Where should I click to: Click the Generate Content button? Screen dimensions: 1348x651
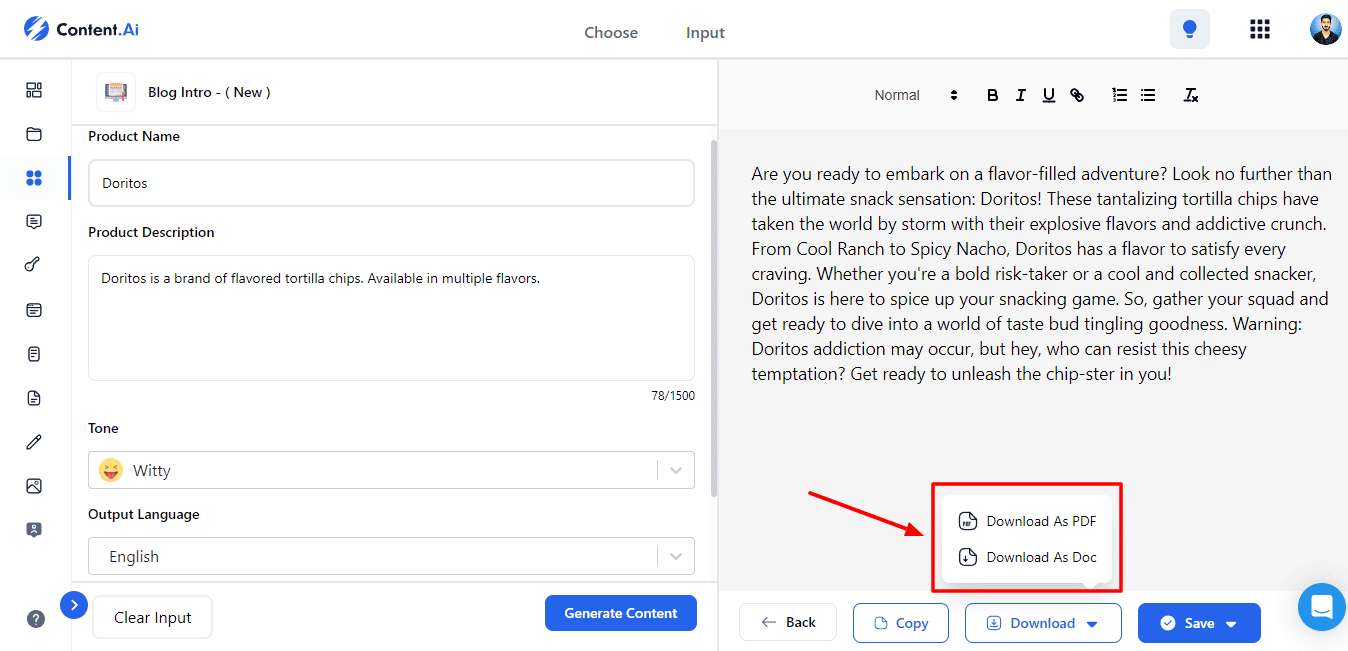point(620,613)
